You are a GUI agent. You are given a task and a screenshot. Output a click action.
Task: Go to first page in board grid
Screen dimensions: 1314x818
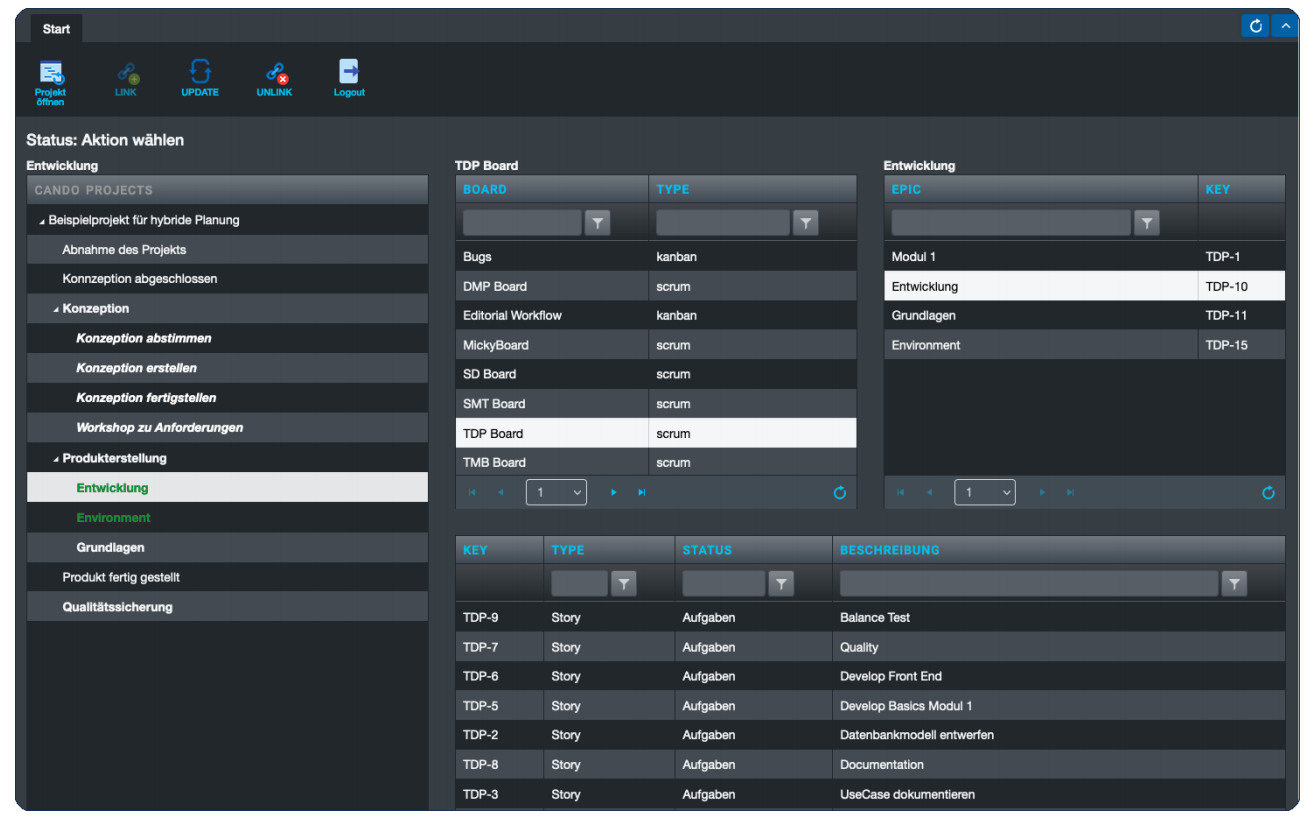coord(472,492)
